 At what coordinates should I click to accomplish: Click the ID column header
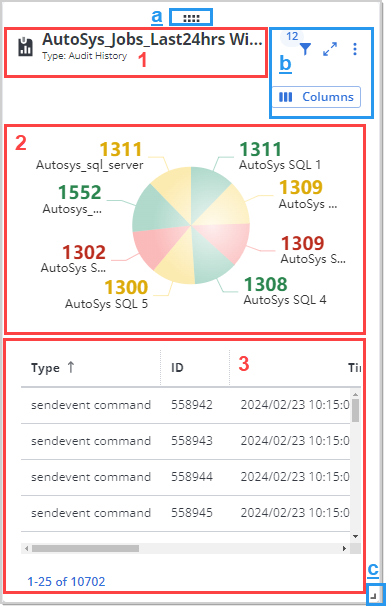(177, 368)
